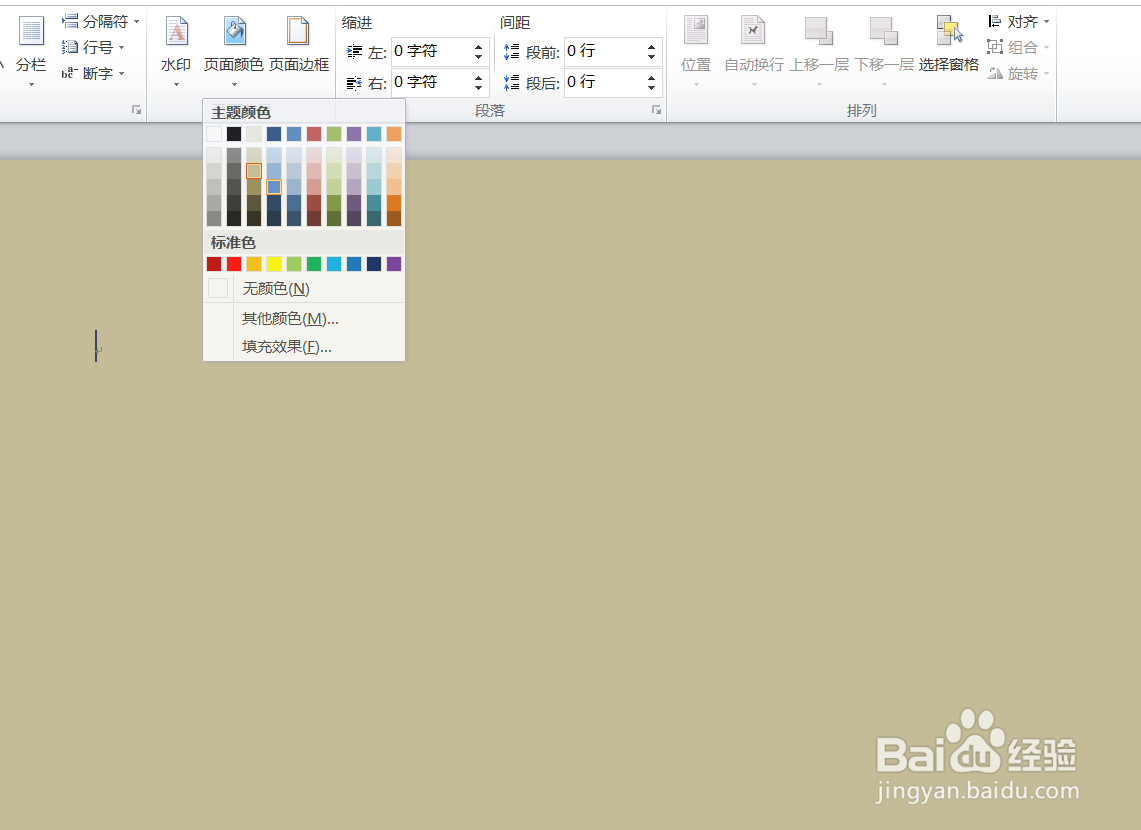Screen dimensions: 1141x830
Task: Open Fill Effects (填充效果) dialog
Action: tap(304, 347)
